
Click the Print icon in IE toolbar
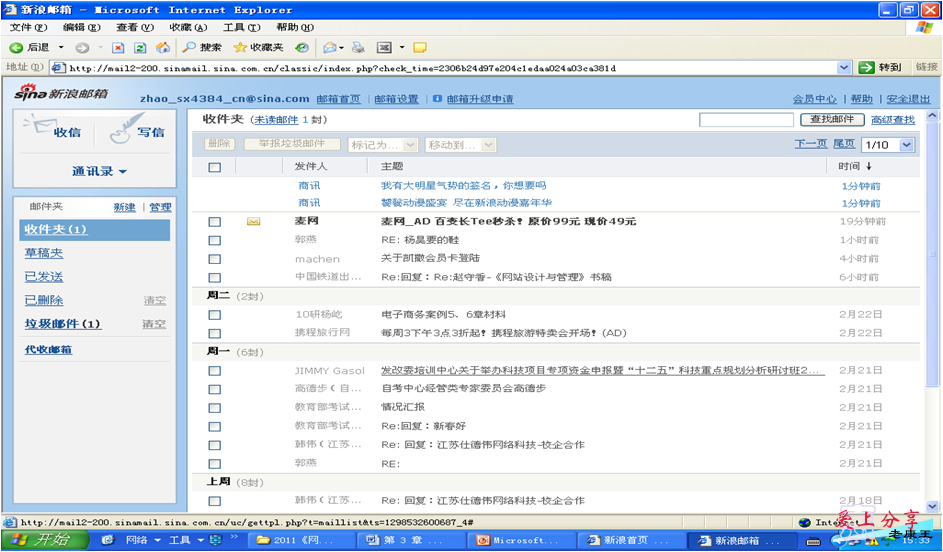click(x=358, y=48)
